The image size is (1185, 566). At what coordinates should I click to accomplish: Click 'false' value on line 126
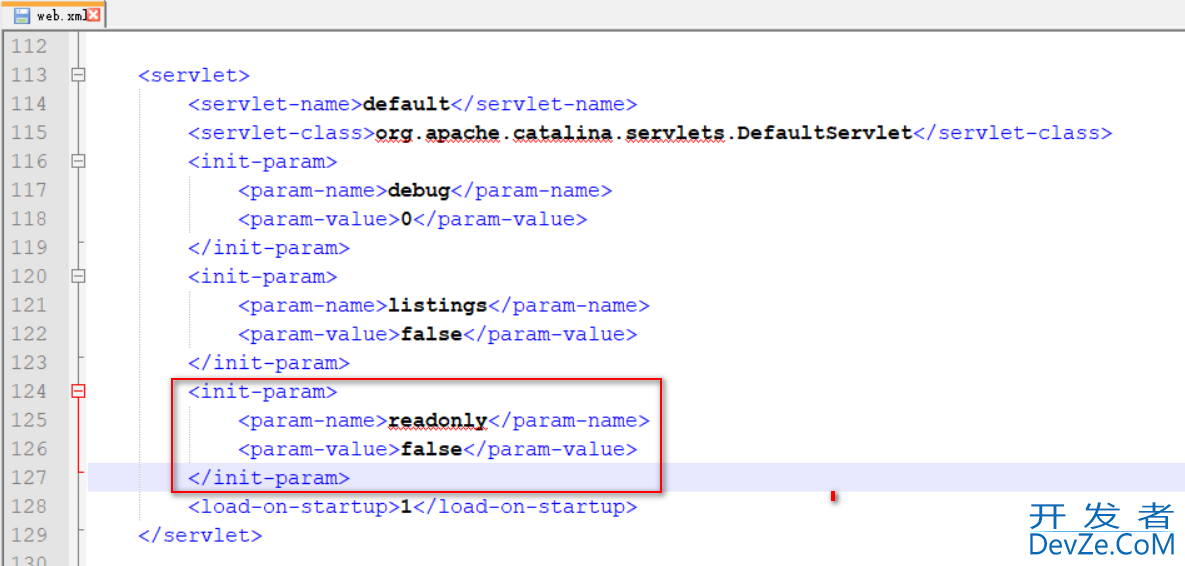(431, 449)
